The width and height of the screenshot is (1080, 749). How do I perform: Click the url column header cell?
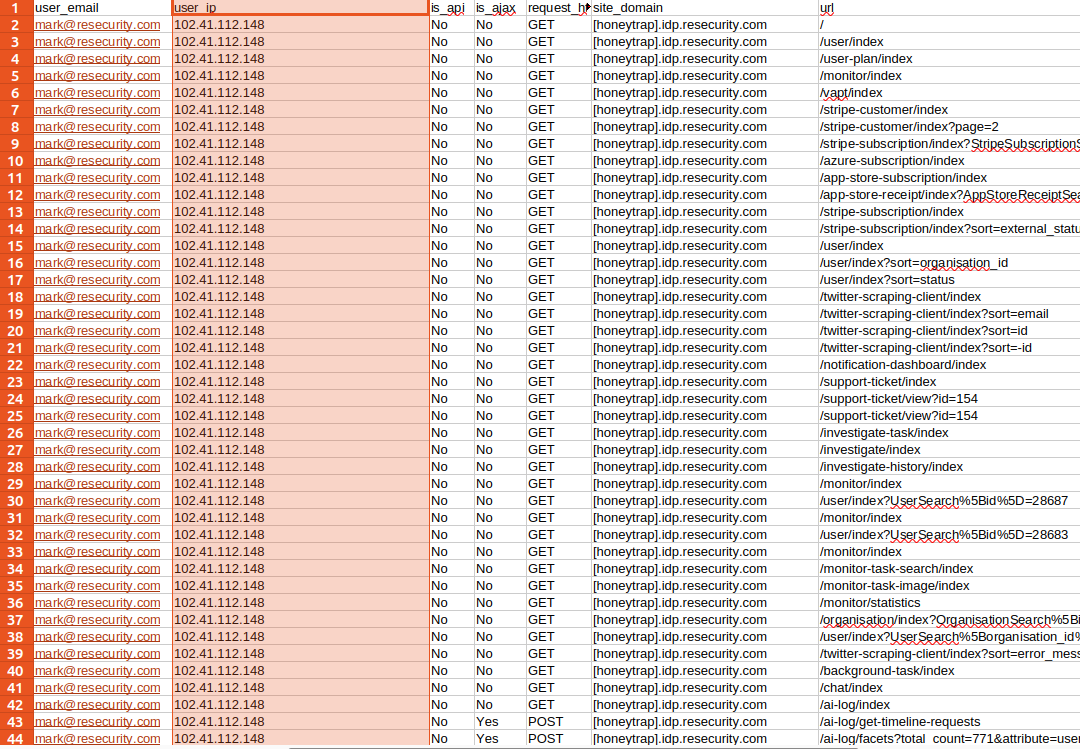(x=948, y=8)
